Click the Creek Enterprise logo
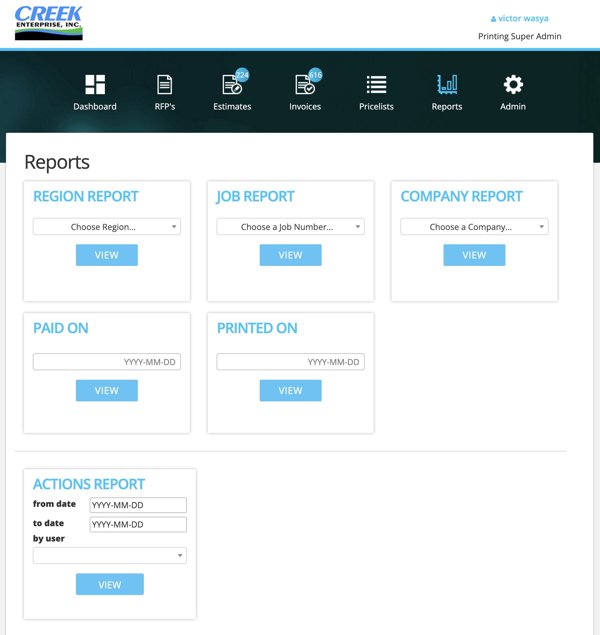 tap(49, 23)
